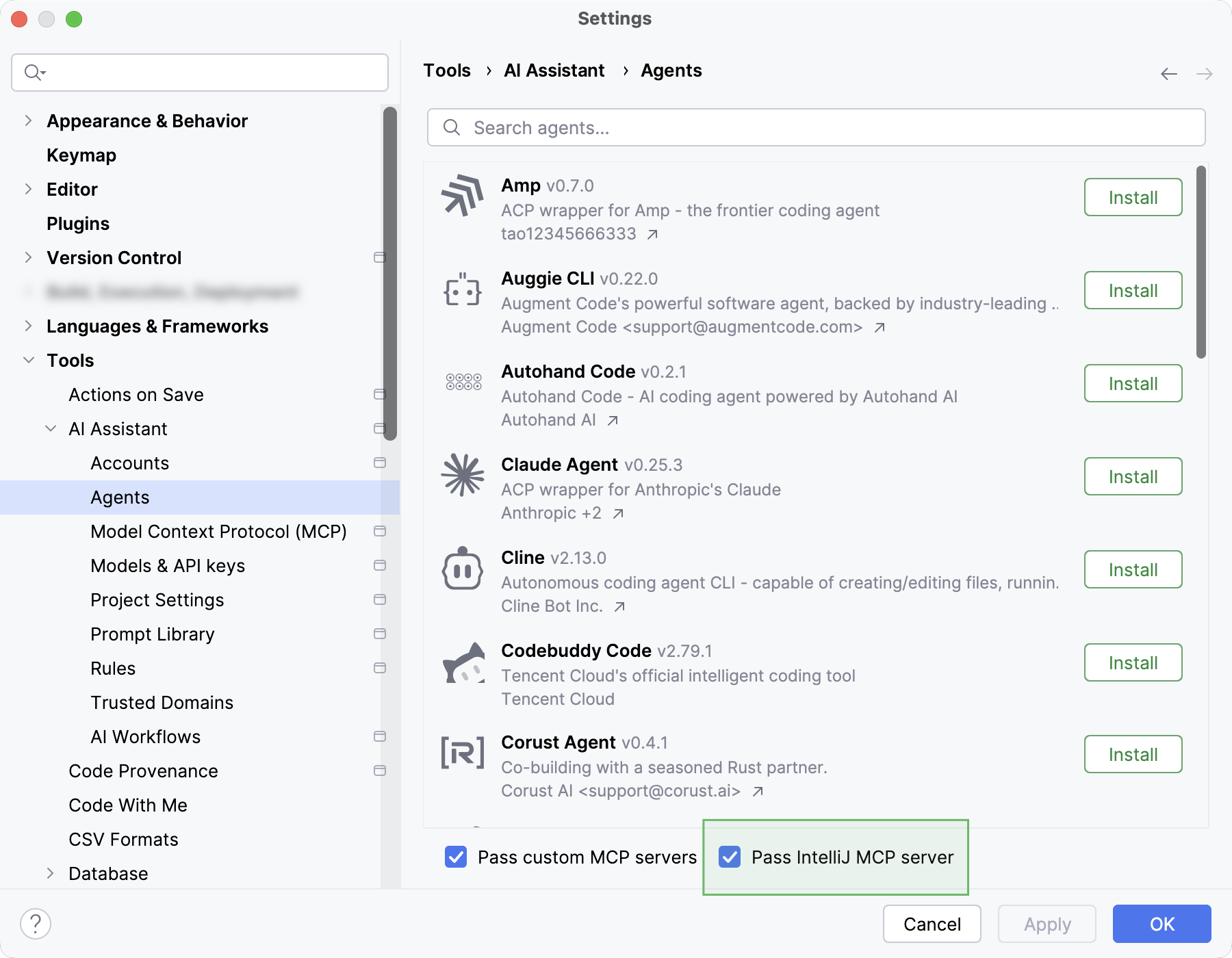Select Models & API keys

(168, 566)
